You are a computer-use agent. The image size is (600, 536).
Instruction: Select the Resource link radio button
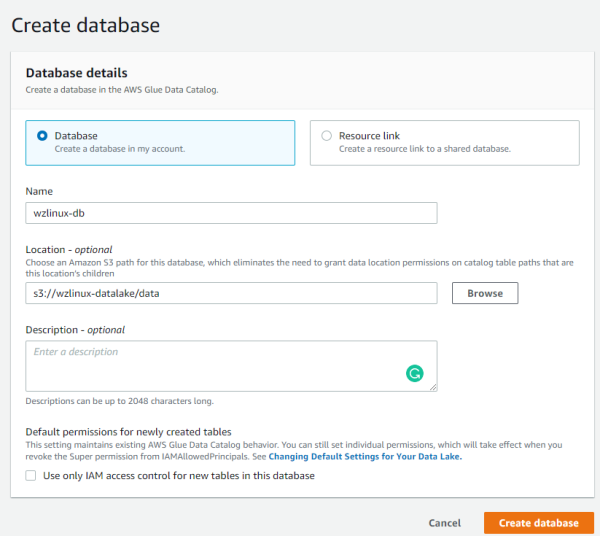(x=326, y=136)
